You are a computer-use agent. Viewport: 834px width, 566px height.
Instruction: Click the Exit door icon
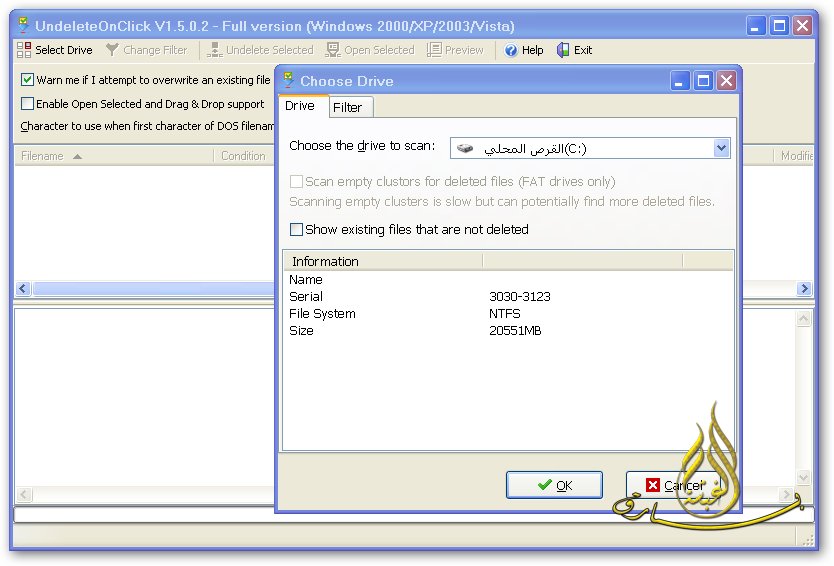point(563,50)
